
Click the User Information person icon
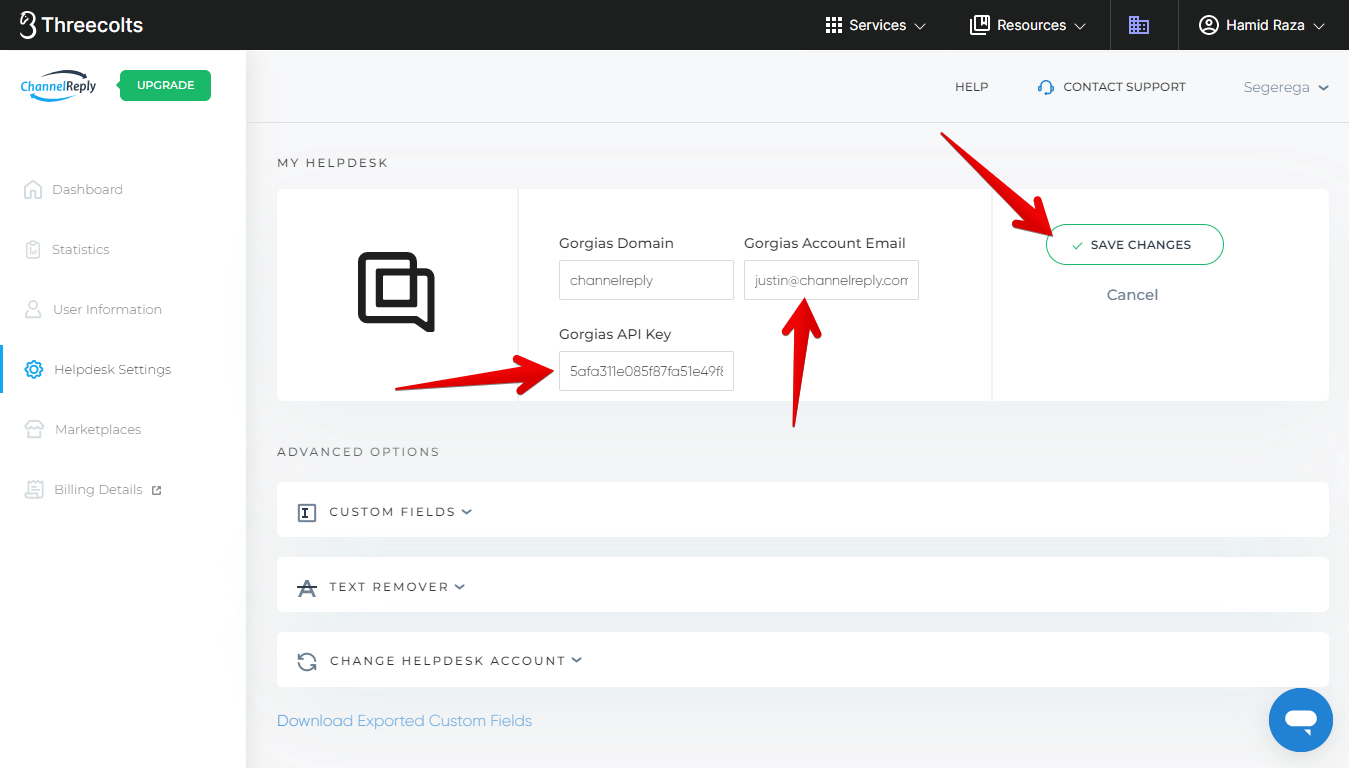(x=33, y=309)
